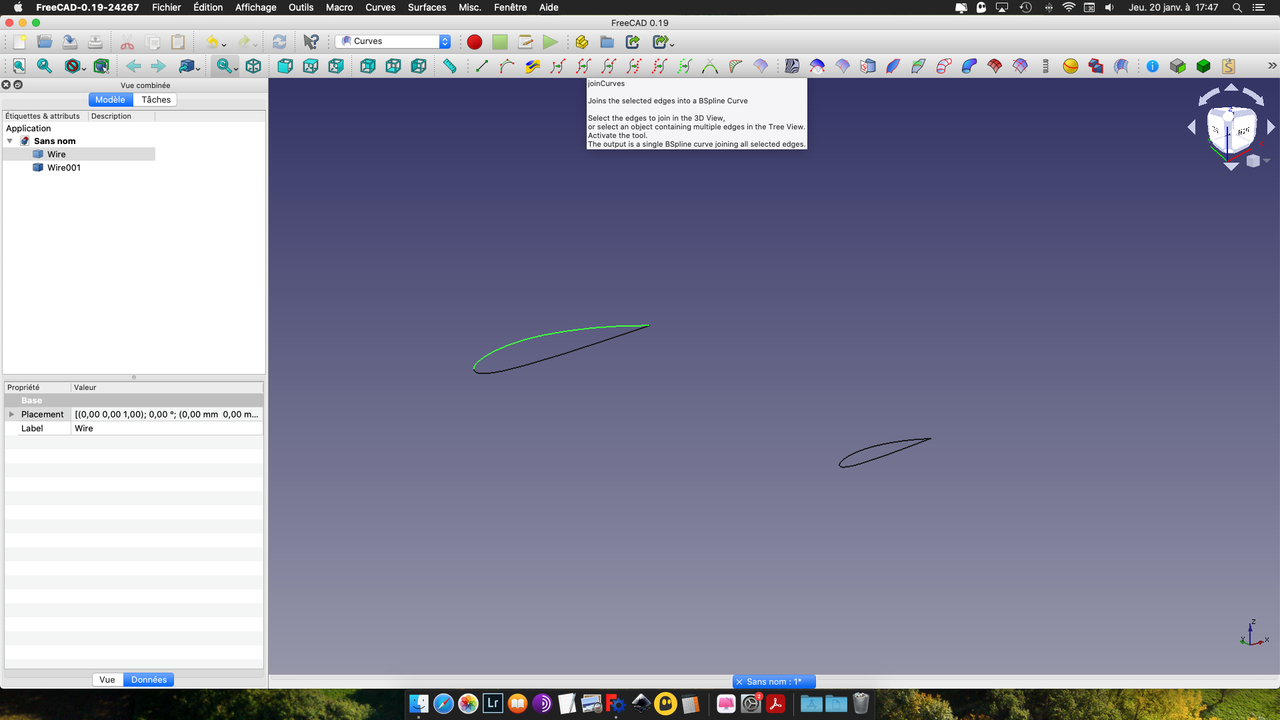Click the Refresh recompute icon
Viewport: 1280px width, 720px height.
[x=279, y=42]
